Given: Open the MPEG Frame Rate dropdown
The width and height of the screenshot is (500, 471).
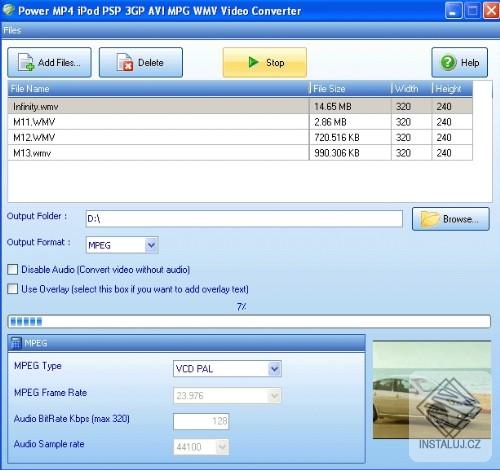Looking at the screenshot, I should pyautogui.click(x=275, y=396).
